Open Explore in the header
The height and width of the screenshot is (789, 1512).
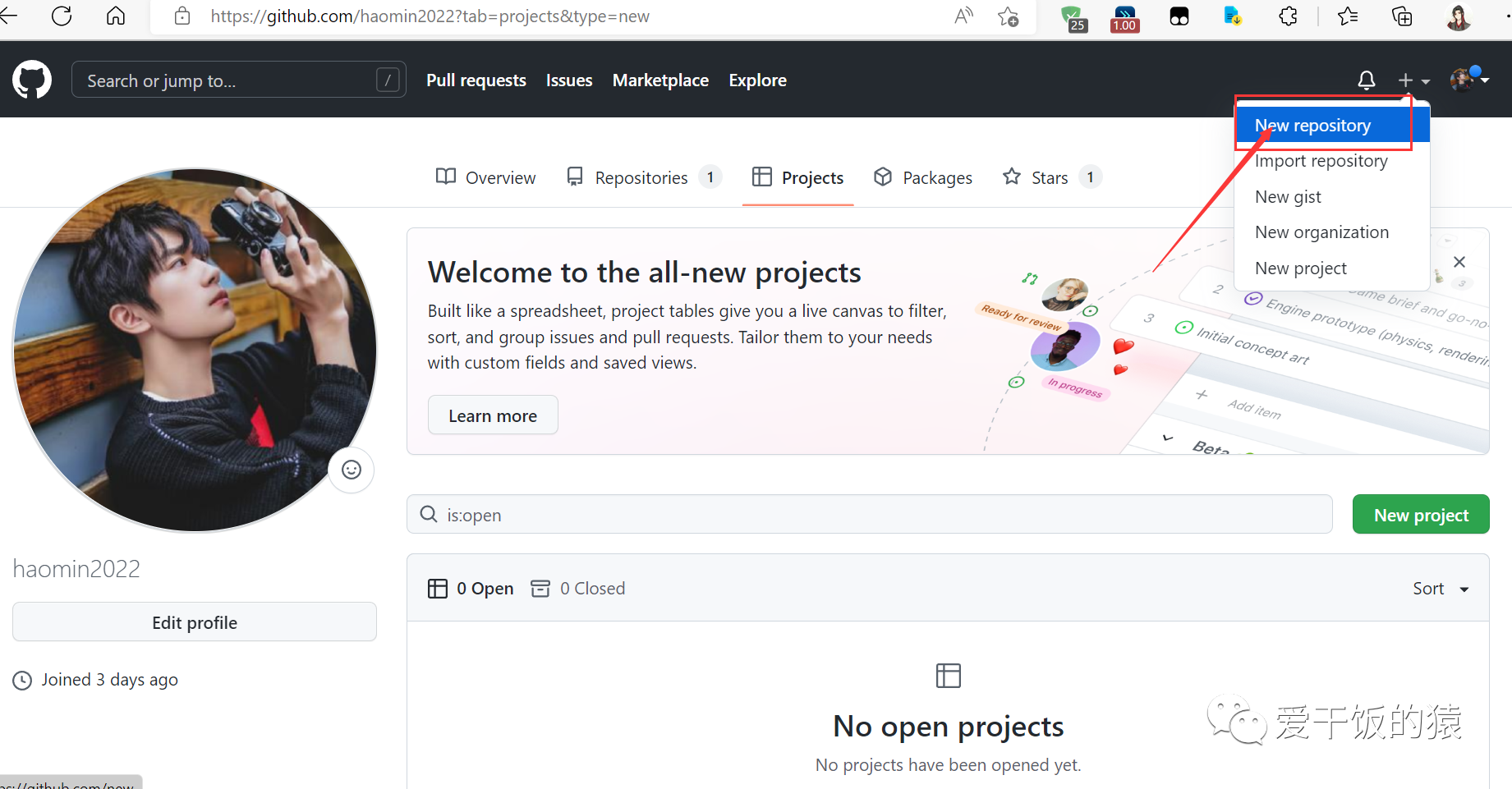click(757, 80)
